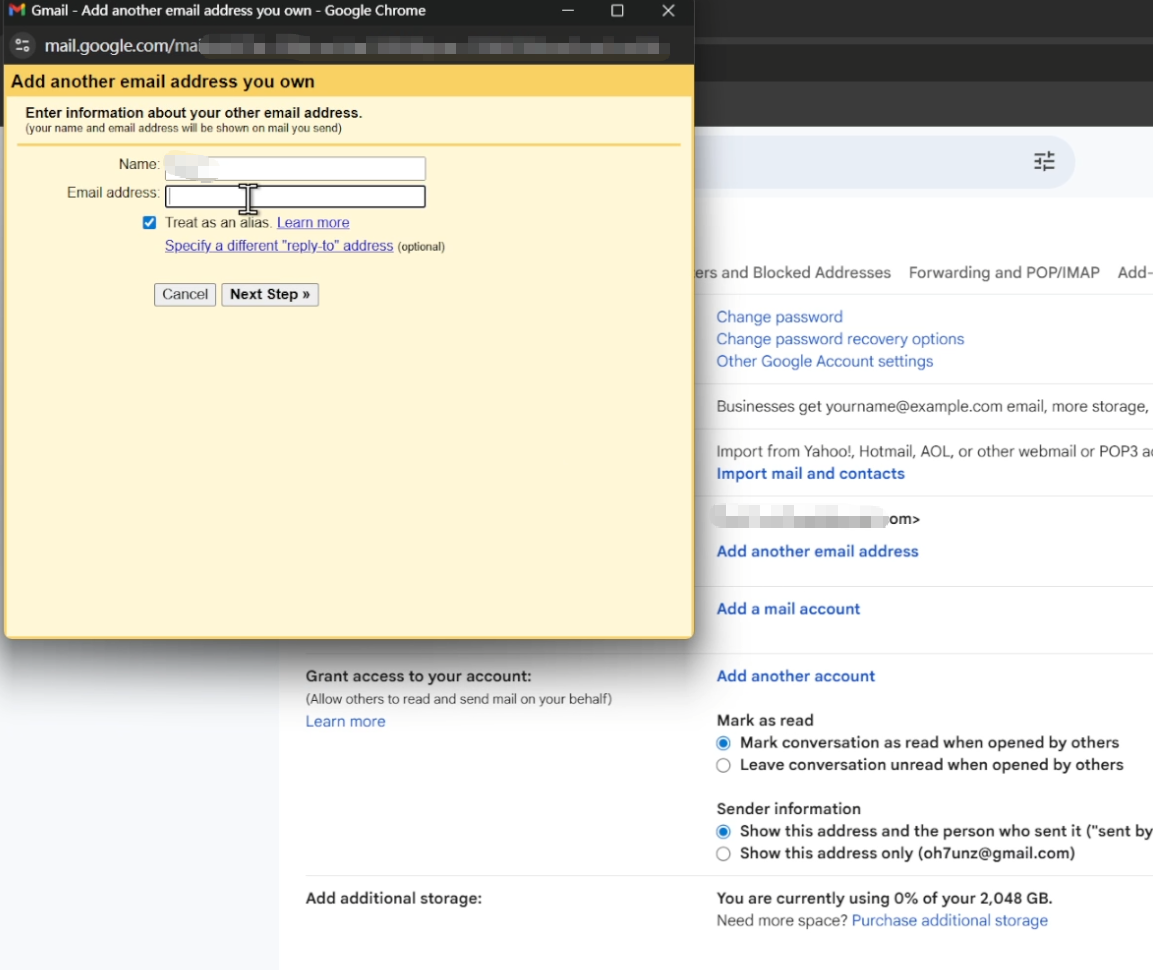Open Specify a different reply-to address link
This screenshot has width=1153, height=970.
(x=279, y=246)
